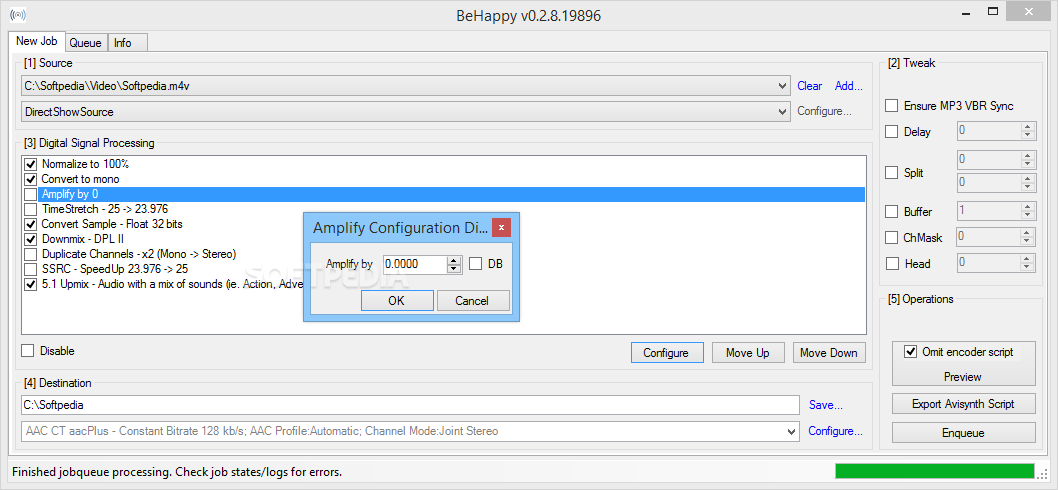Enable the Split checkbox
Image resolution: width=1058 pixels, height=490 pixels.
[x=892, y=173]
